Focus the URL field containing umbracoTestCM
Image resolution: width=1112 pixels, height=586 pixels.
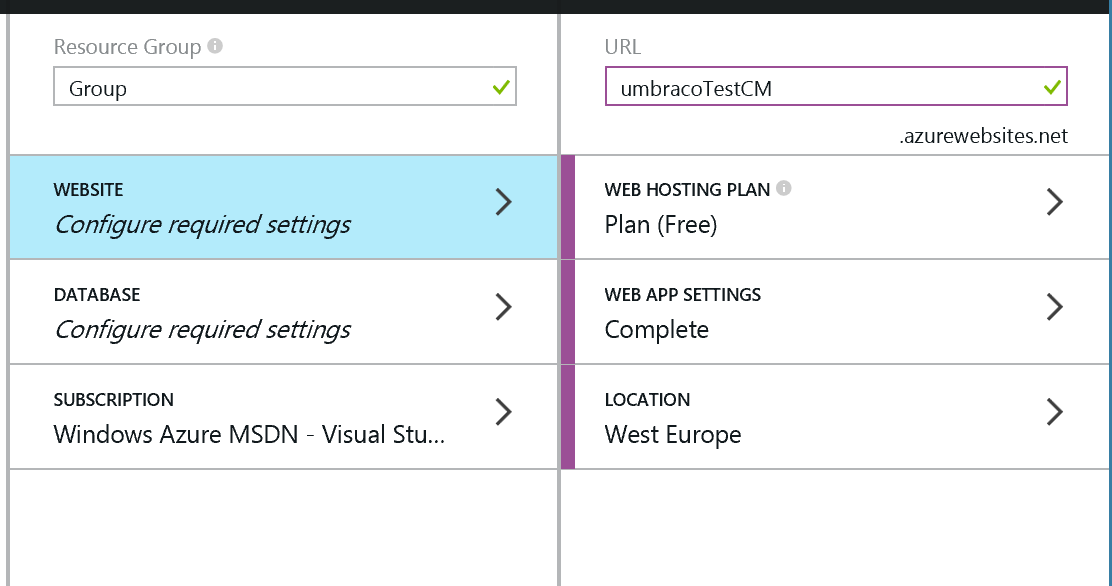[836, 87]
